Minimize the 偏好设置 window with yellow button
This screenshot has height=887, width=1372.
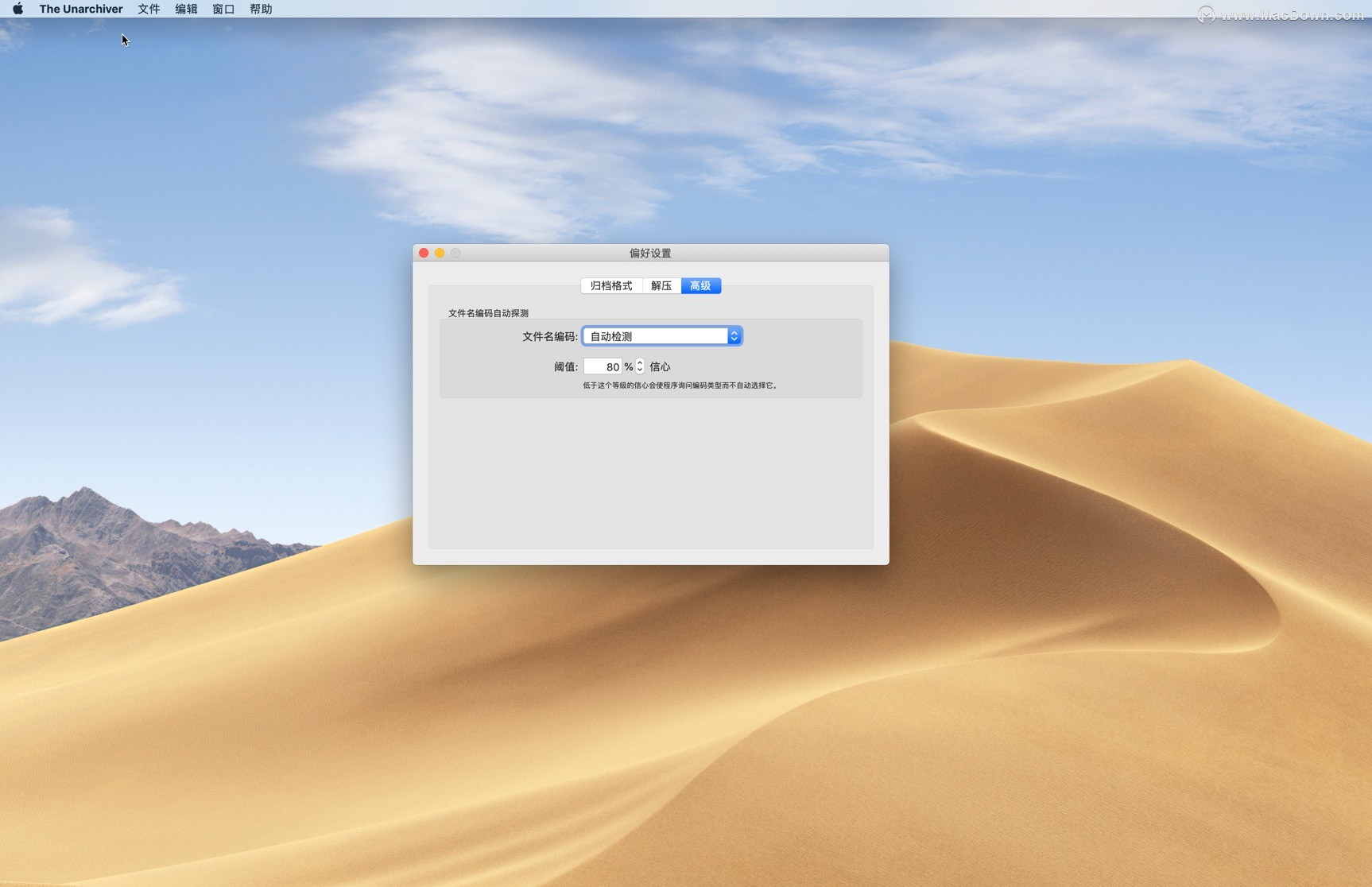(x=440, y=253)
